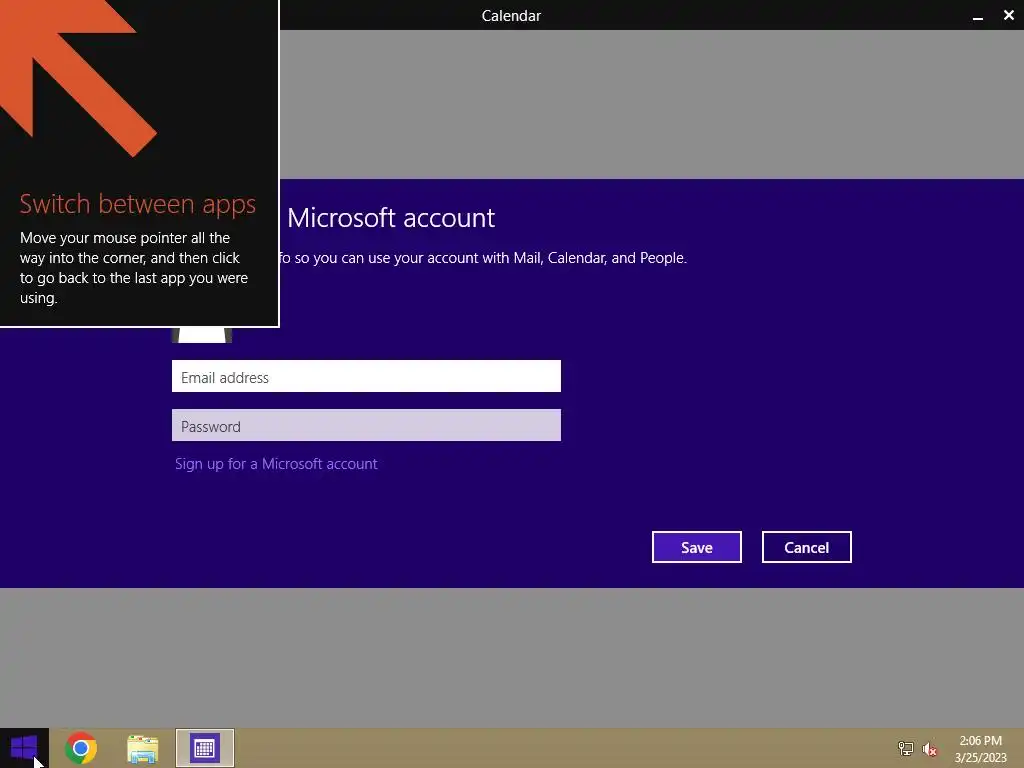Cancel the Microsoft account dialog
This screenshot has height=768, width=1024.
[807, 547]
